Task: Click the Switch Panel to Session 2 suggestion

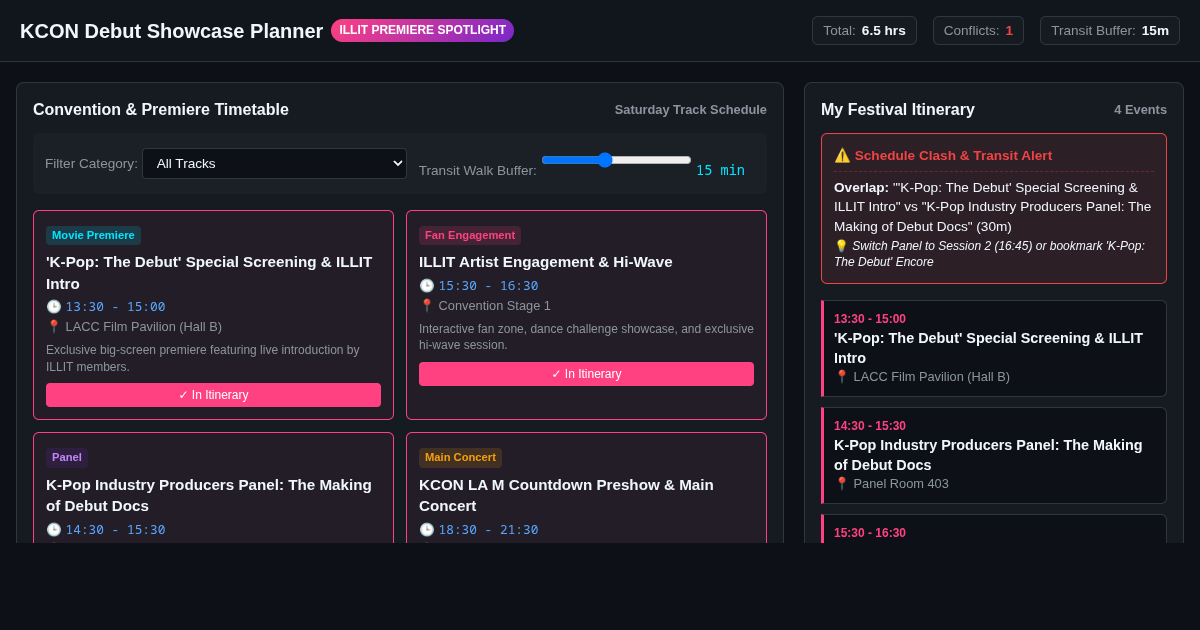Action: (x=989, y=254)
